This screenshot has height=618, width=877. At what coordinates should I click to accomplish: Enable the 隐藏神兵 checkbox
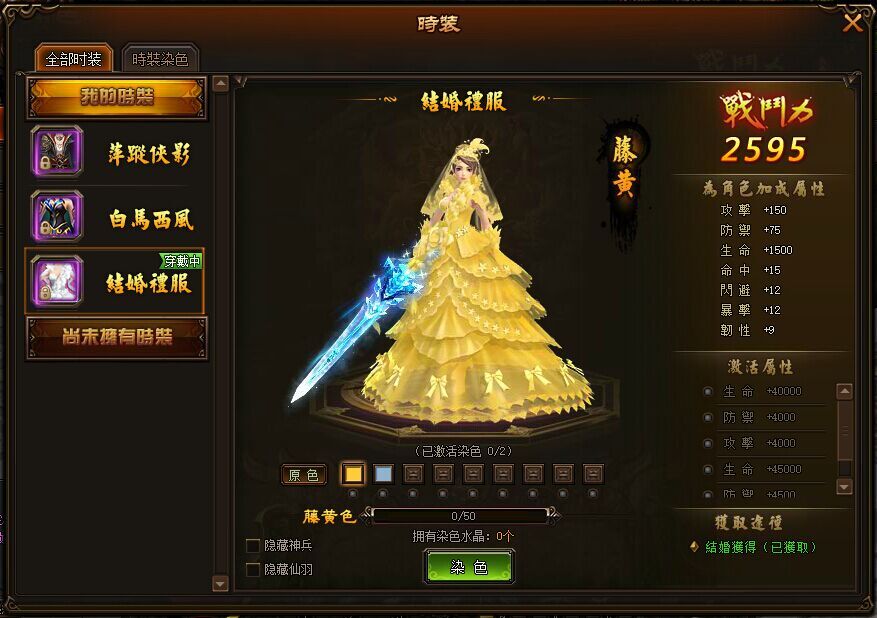tap(253, 545)
